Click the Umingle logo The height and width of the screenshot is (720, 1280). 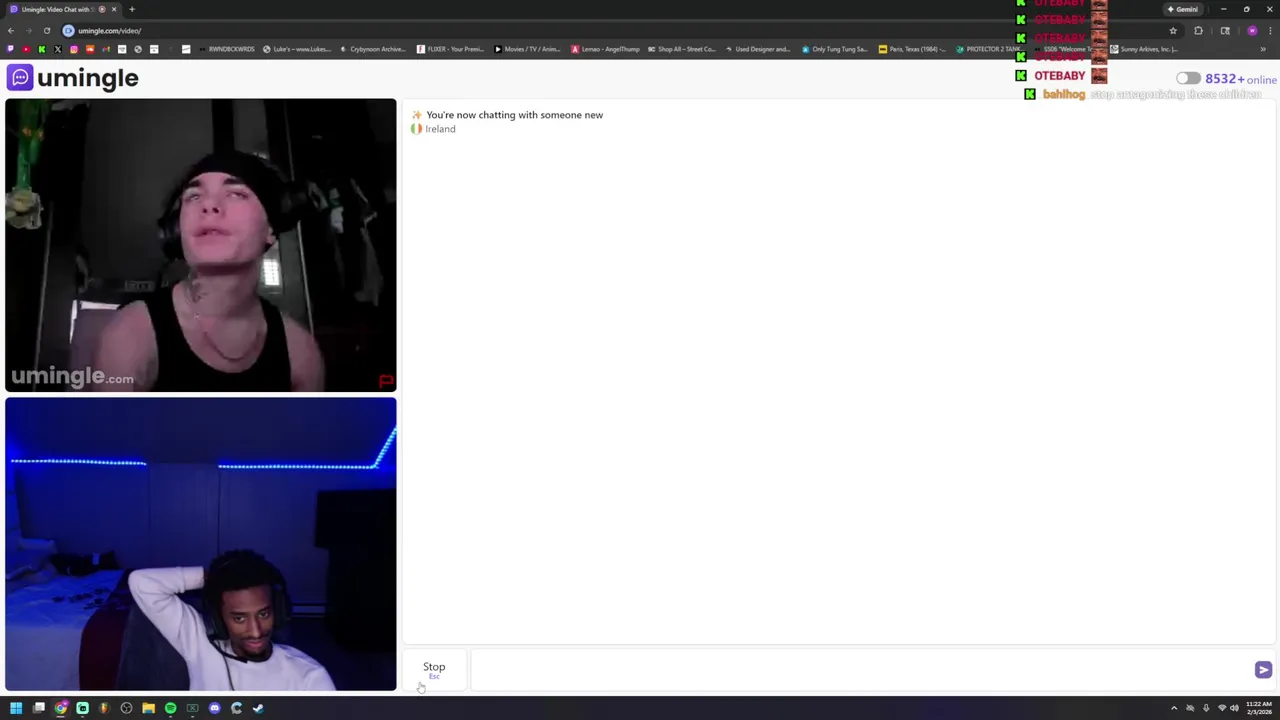click(72, 78)
